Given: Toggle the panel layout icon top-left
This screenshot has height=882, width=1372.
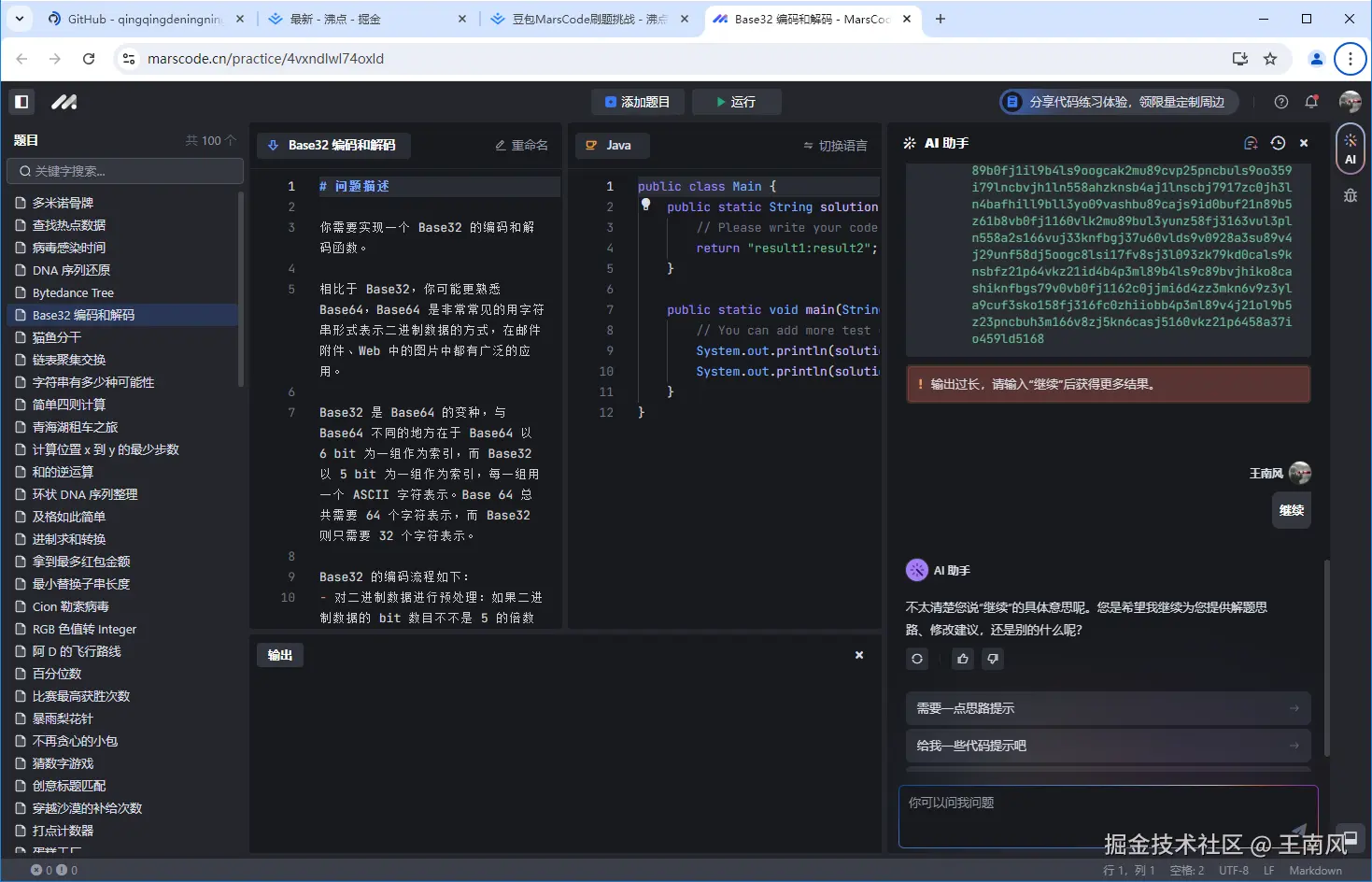Looking at the screenshot, I should click(21, 101).
